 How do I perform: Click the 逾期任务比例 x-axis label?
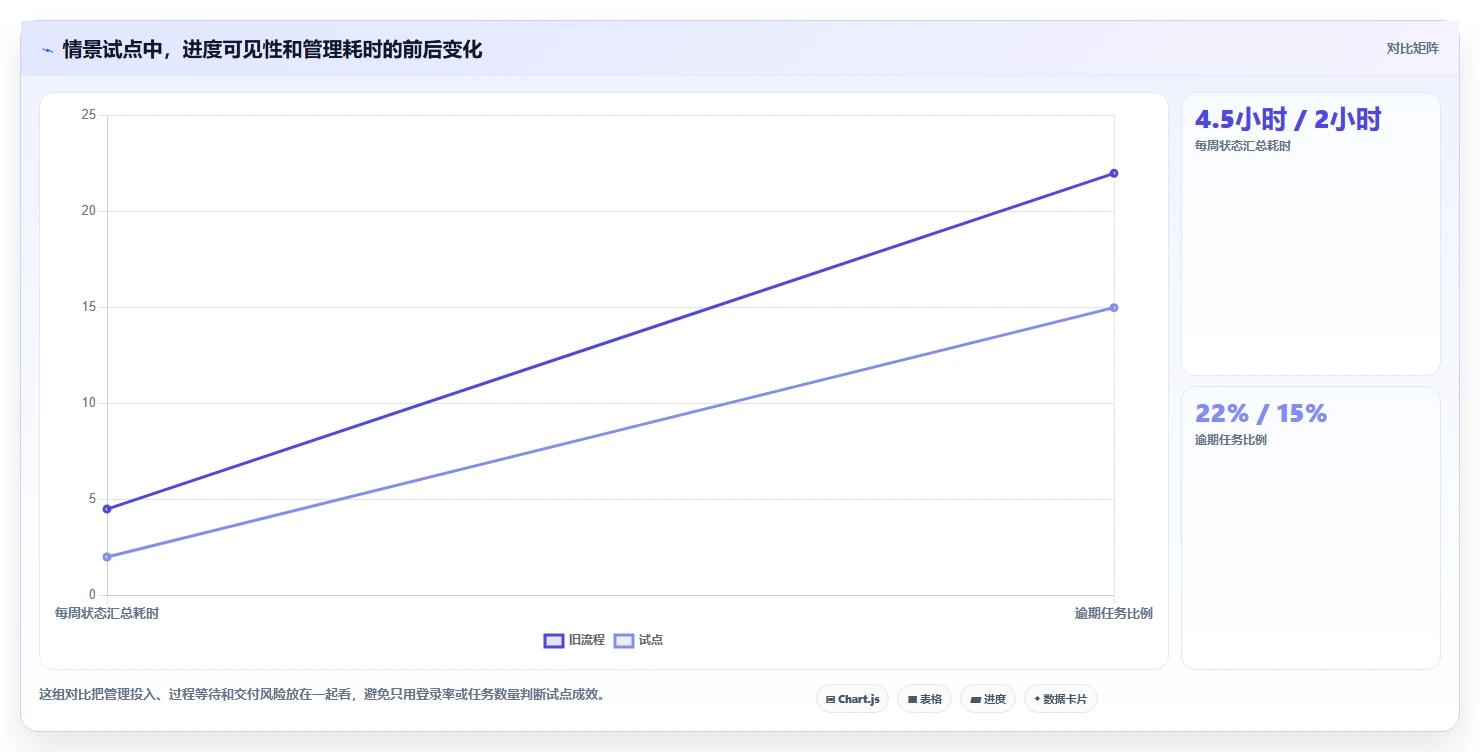(1114, 613)
